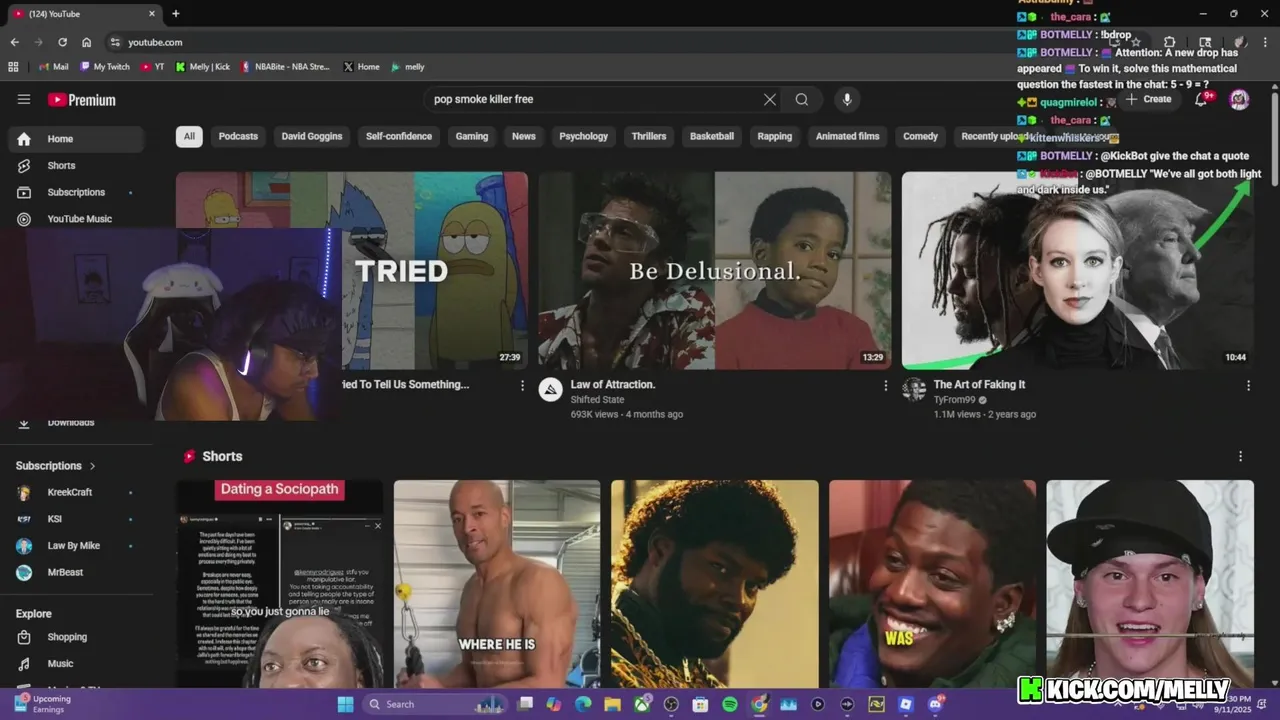Open the Mail bookmark
Screen dimensions: 1280x720
pos(54,67)
